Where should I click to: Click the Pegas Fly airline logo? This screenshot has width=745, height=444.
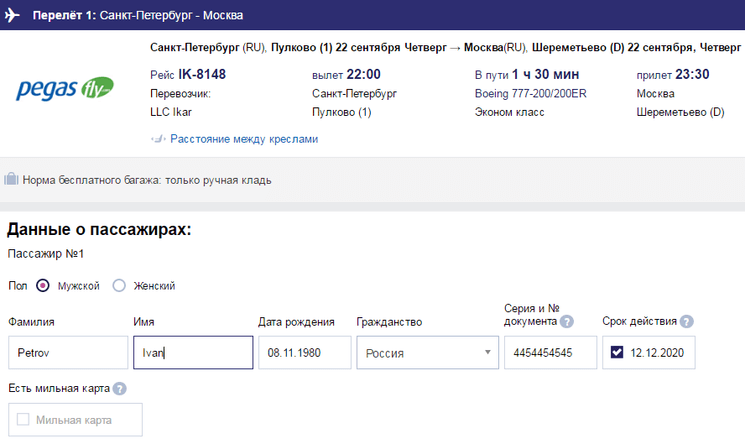click(66, 90)
